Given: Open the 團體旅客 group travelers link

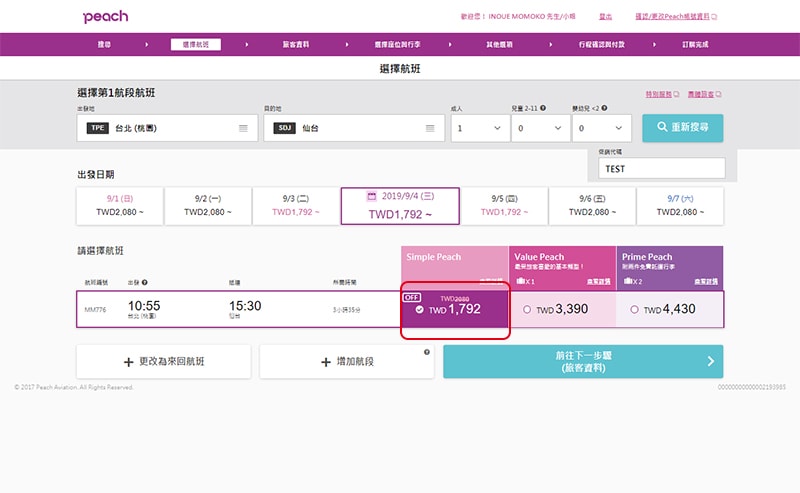Looking at the screenshot, I should tap(704, 94).
